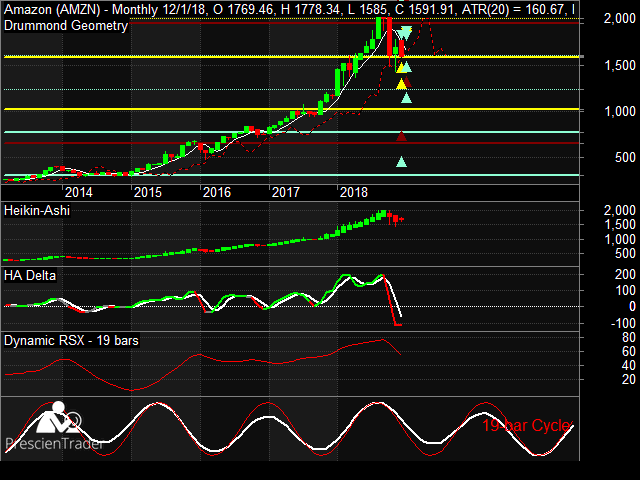This screenshot has width=640, height=480.
Task: Select the 1,000 value on main price axis
Action: 619,111
